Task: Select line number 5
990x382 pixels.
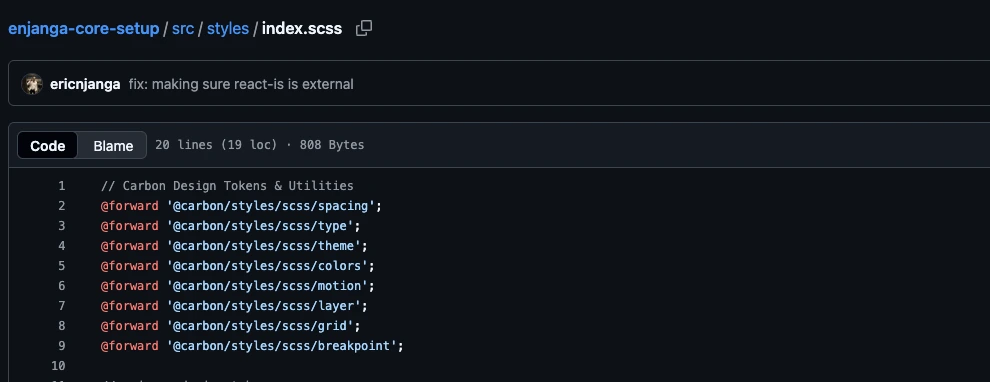Action: 61,266
